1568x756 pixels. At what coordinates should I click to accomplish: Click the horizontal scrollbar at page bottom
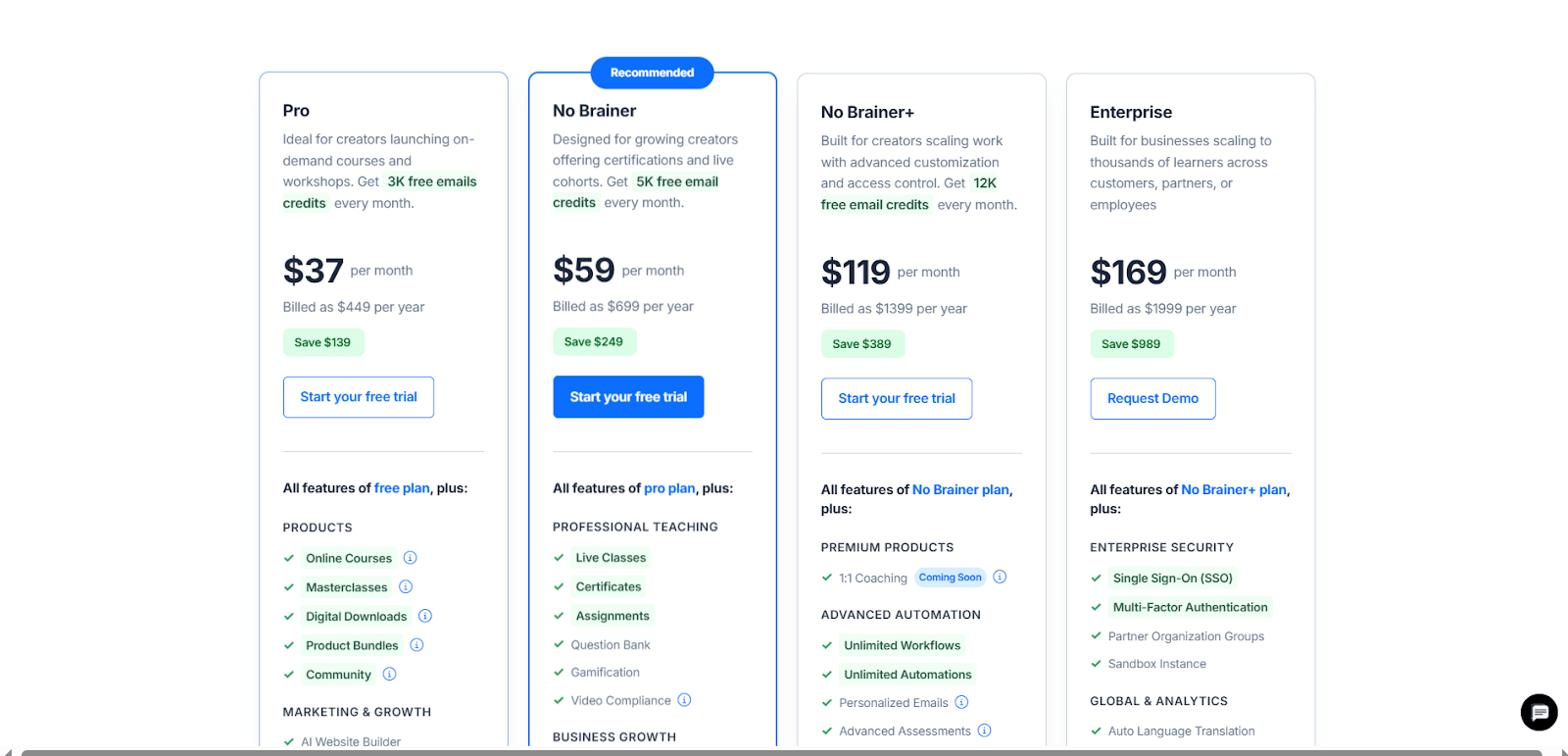point(781,753)
